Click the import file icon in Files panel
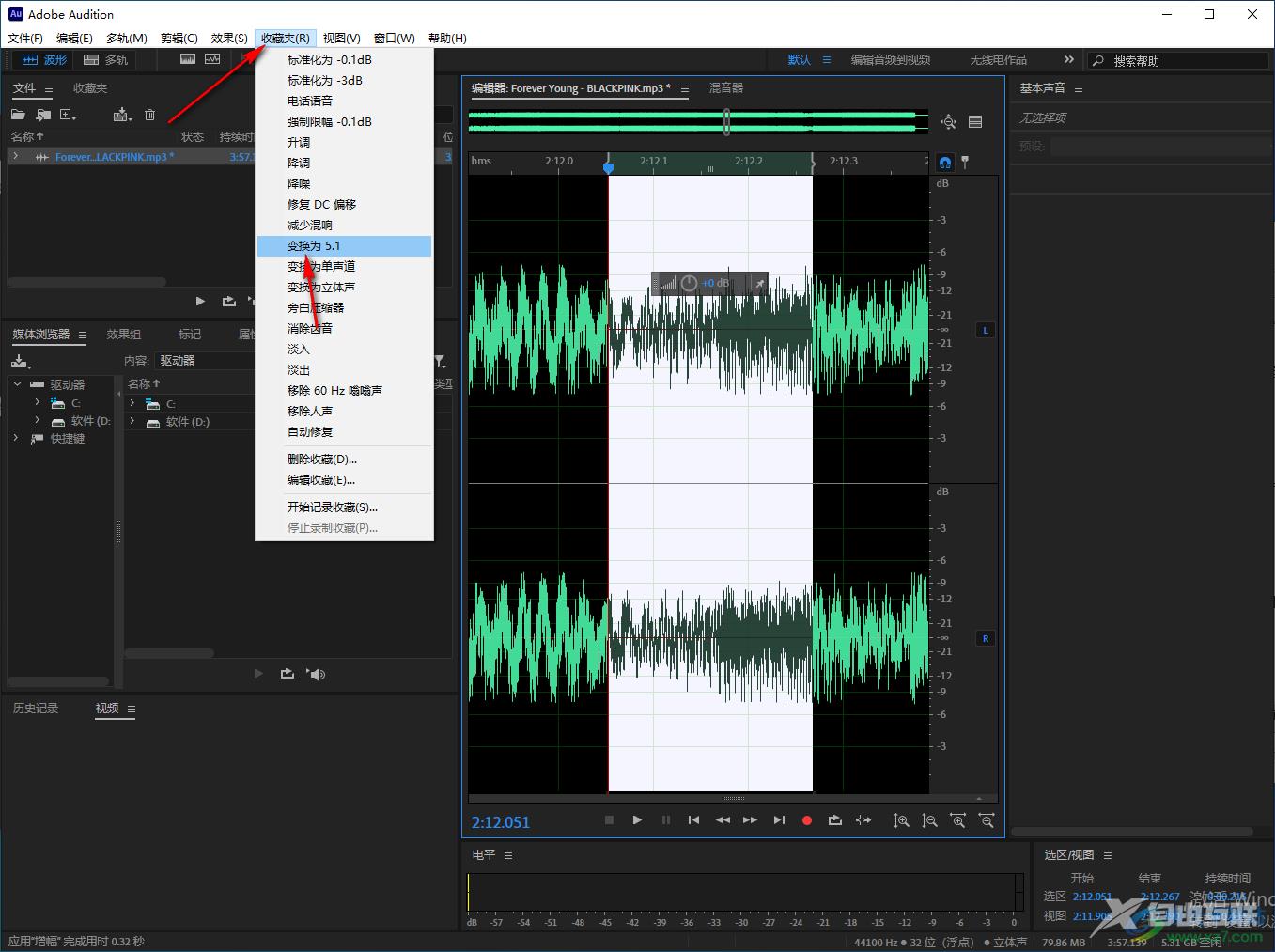Image resolution: width=1275 pixels, height=952 pixels. pos(43,115)
